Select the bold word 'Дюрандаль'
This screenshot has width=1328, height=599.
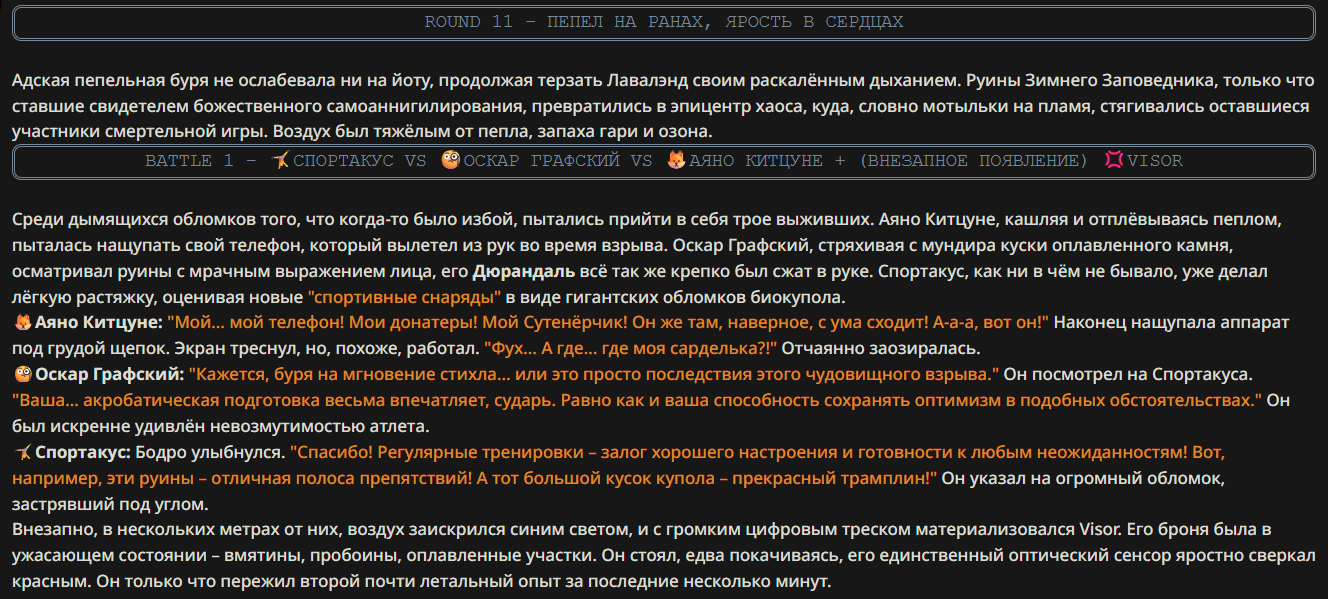pos(523,271)
